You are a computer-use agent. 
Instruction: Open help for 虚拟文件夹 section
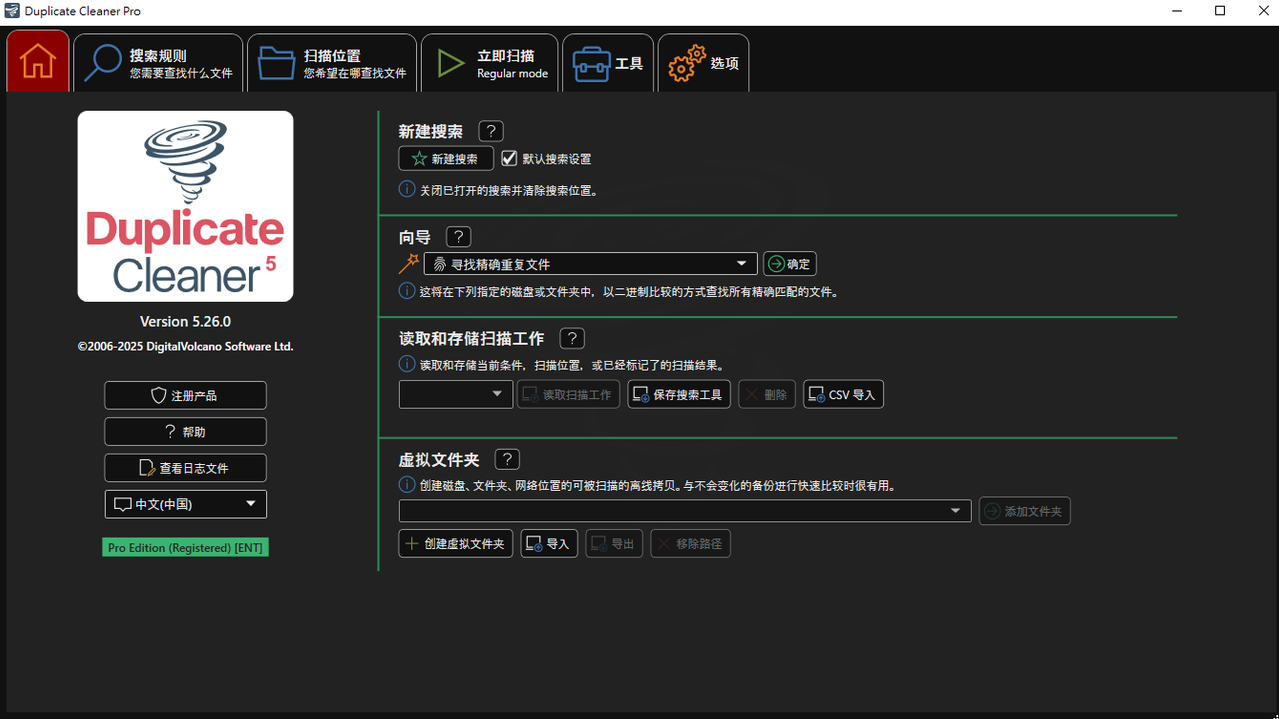507,460
